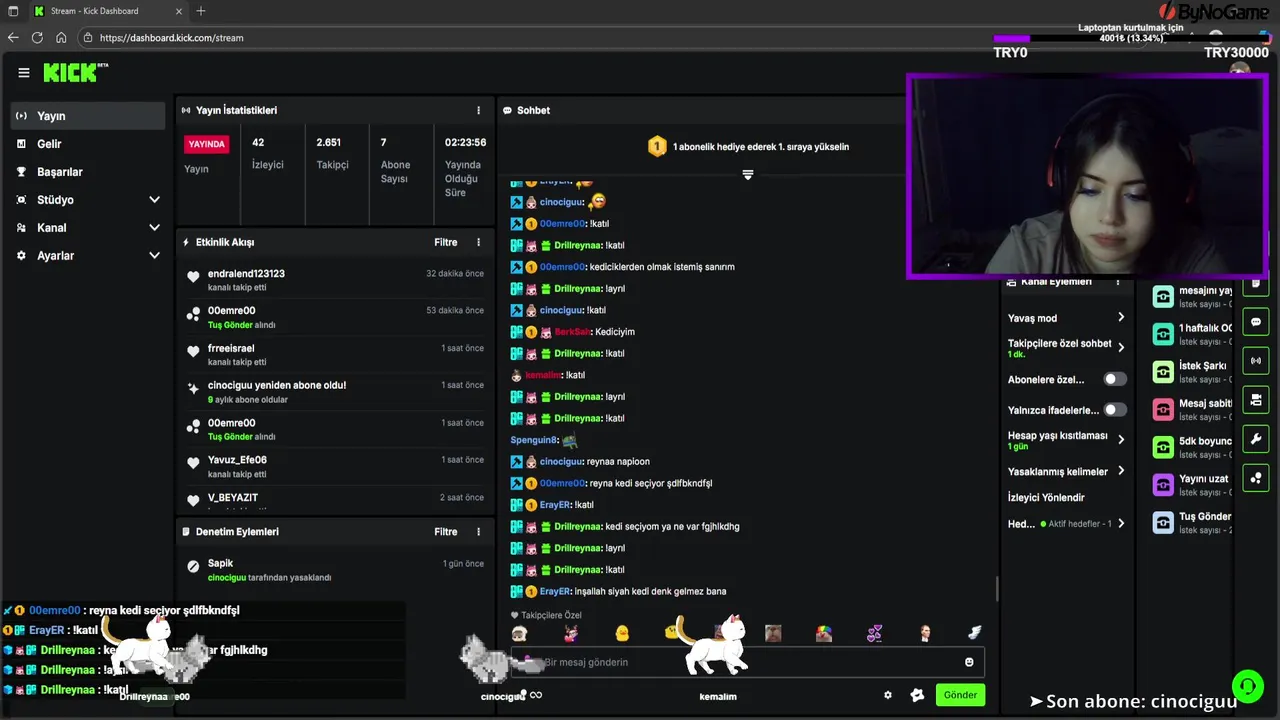Viewport: 1280px width, 720px height.
Task: Go to Gelir in sidebar
Action: 88,144
